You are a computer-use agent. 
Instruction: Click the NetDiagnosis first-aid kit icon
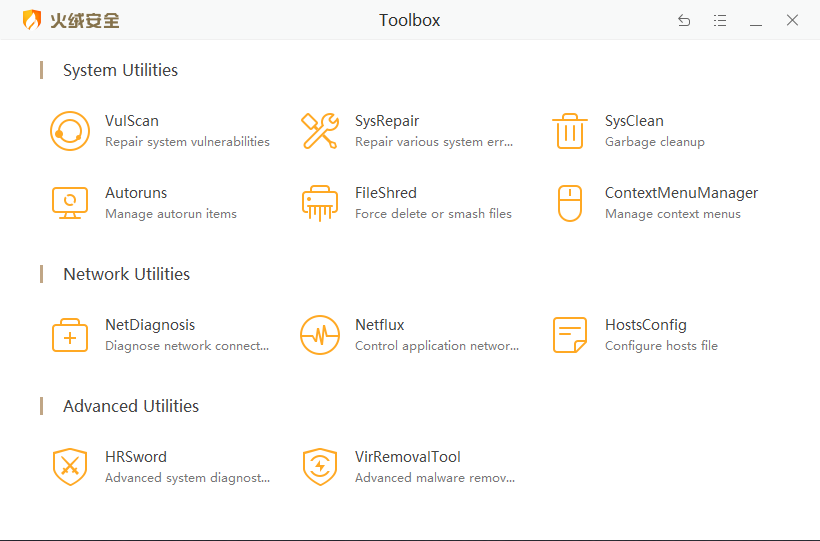tap(70, 335)
